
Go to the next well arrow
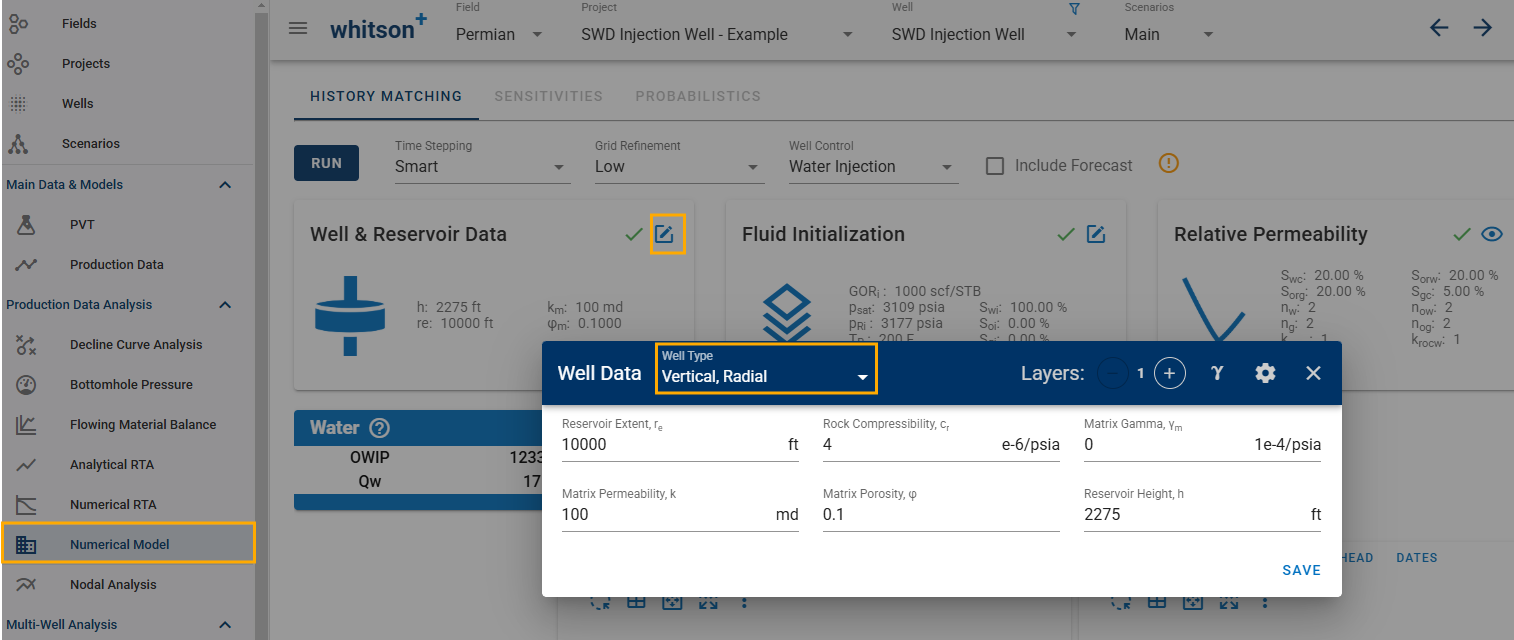point(1482,28)
